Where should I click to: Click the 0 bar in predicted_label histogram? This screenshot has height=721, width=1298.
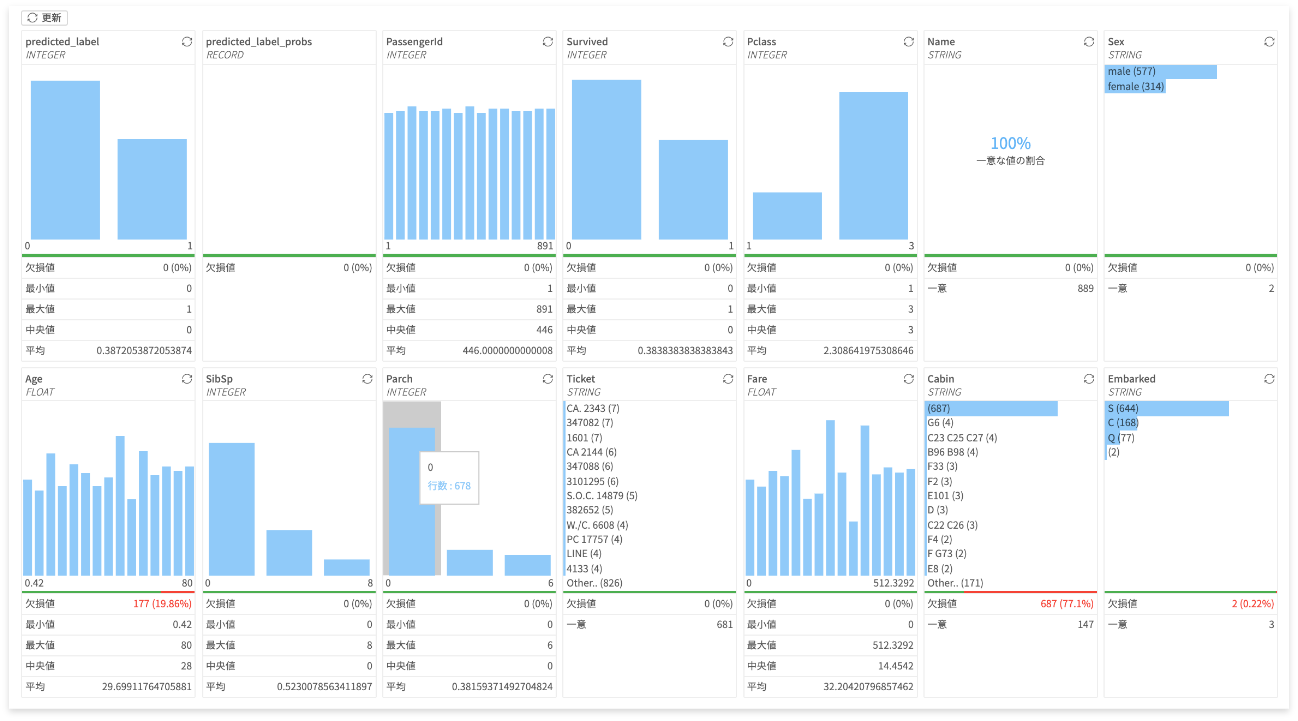[x=65, y=160]
